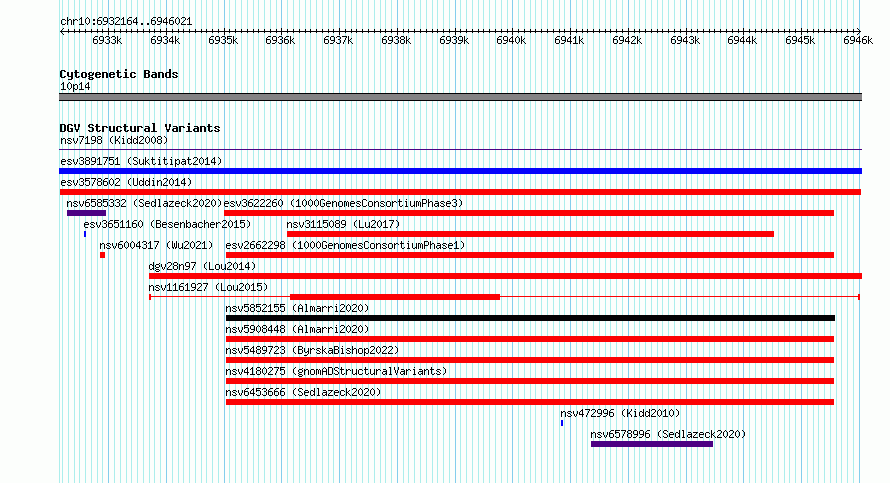890x483 pixels.
Task: Select the red nsv5489723 variant bar
Action: point(530,360)
